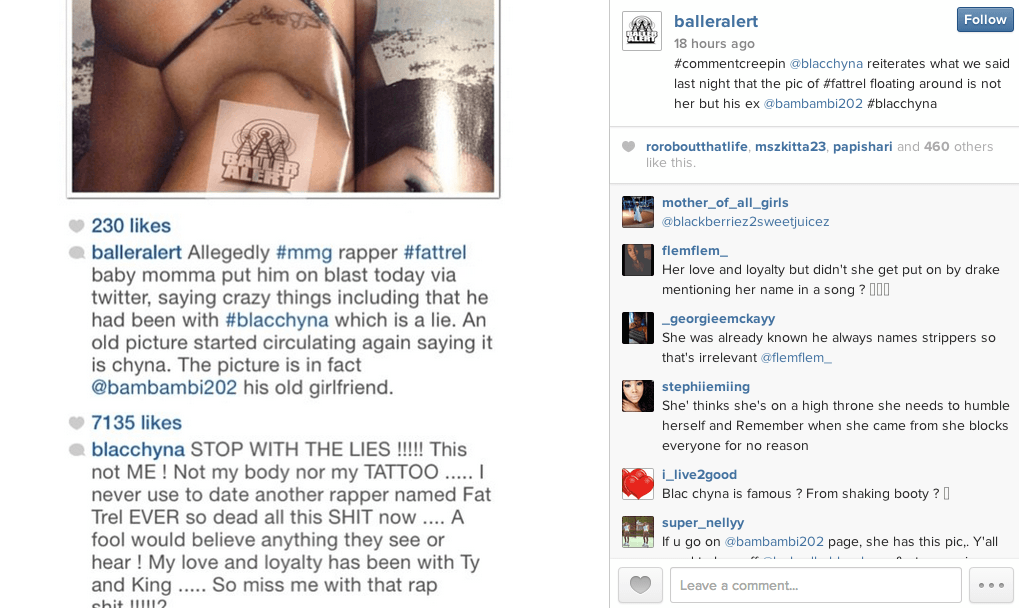Click the heart like button beside comment box

pyautogui.click(x=640, y=585)
